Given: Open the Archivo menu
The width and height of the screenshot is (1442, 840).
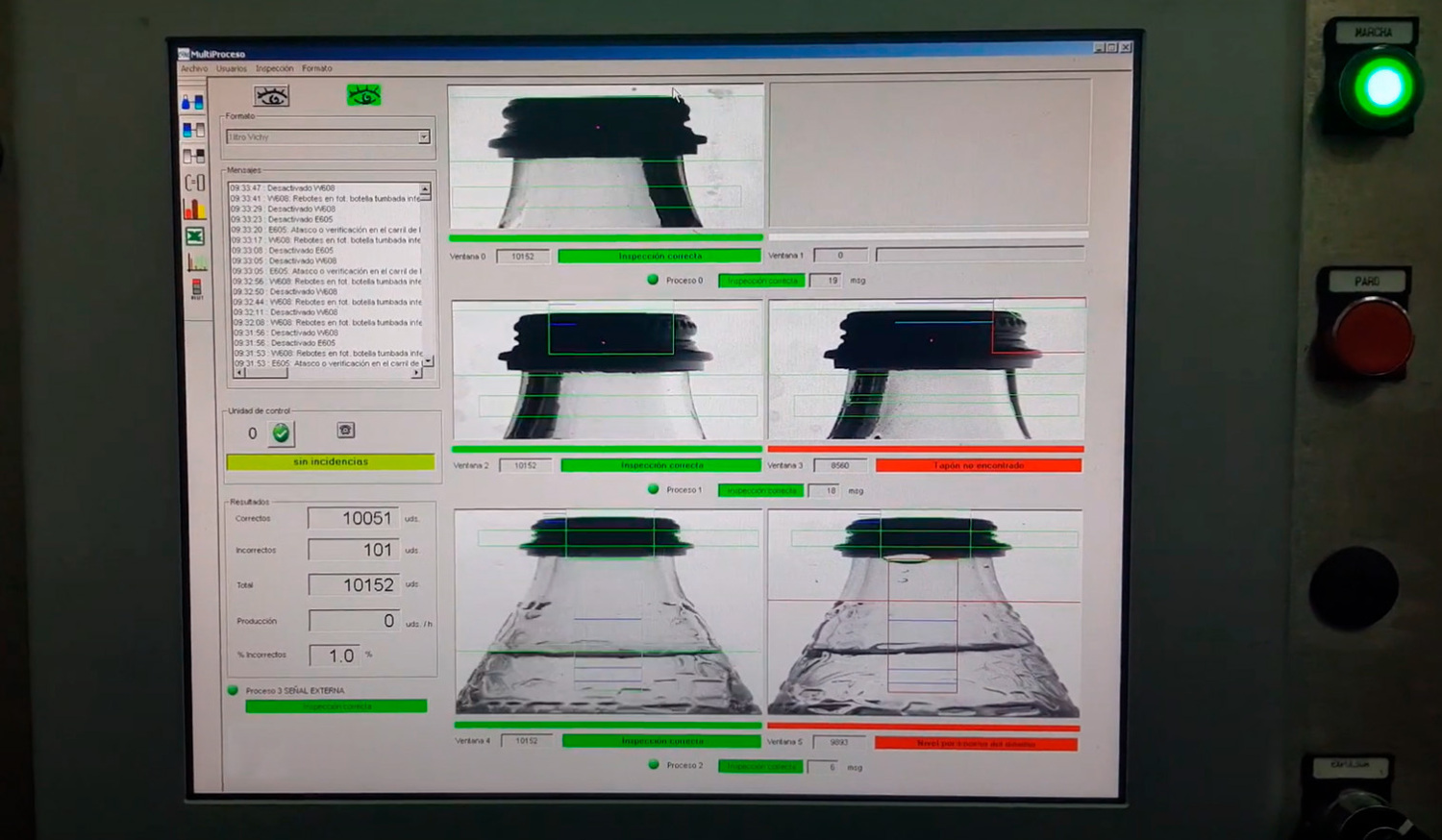Looking at the screenshot, I should 194,69.
